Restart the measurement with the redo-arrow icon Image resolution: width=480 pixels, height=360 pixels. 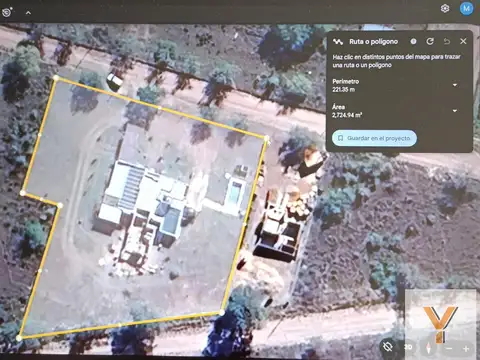pos(430,41)
